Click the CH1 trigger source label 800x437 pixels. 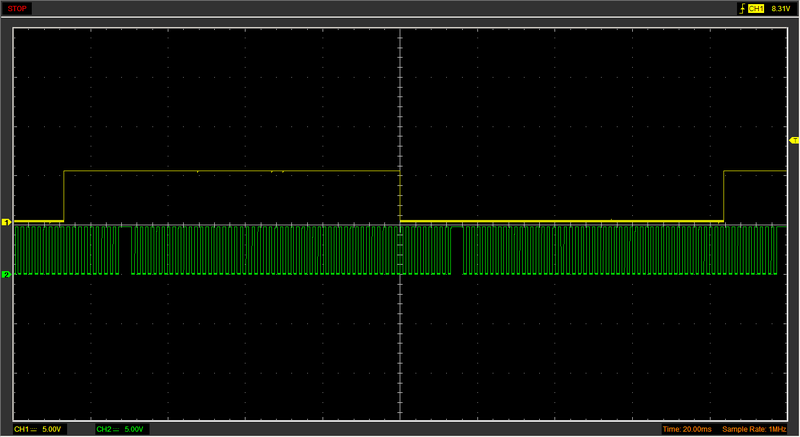756,8
